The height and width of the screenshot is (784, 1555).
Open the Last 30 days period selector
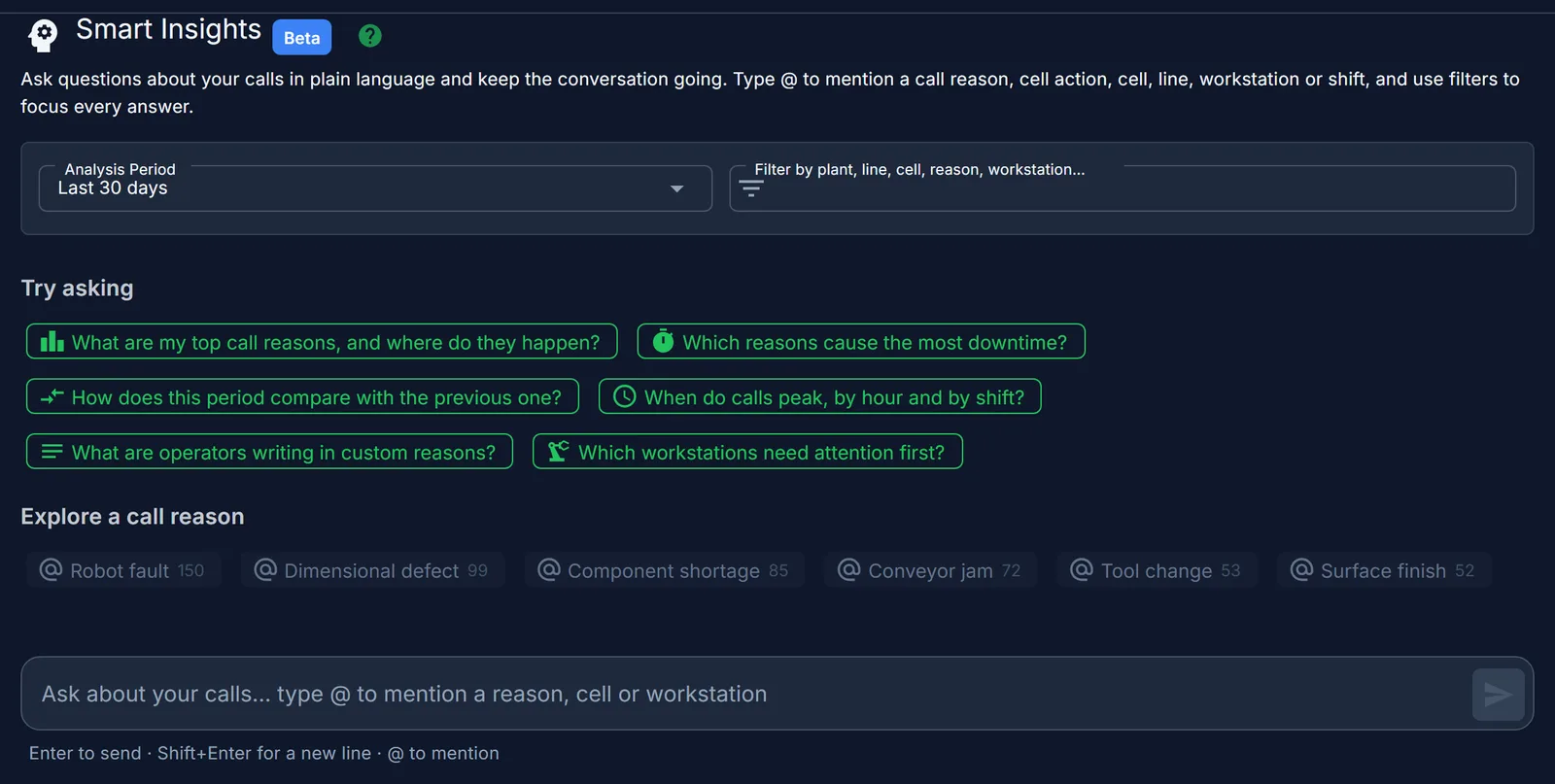pyautogui.click(x=375, y=188)
